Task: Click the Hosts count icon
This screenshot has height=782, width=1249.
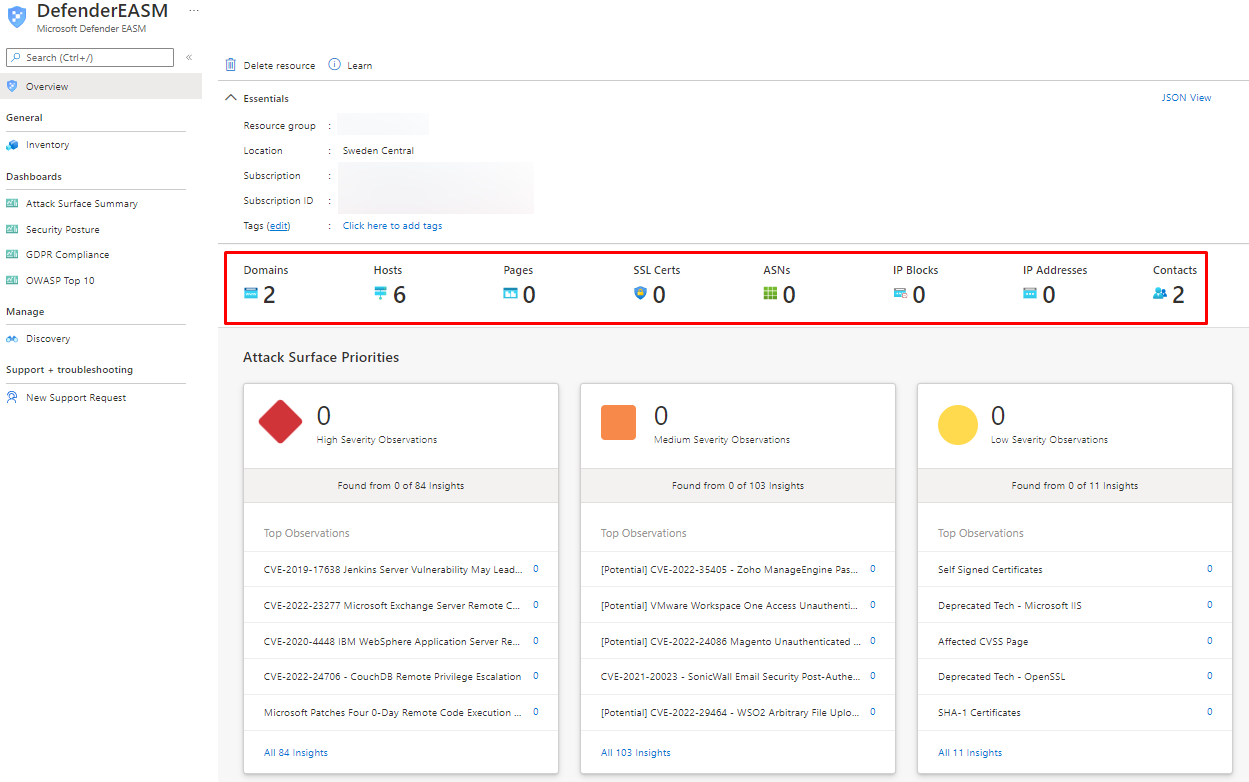Action: pyautogui.click(x=380, y=294)
